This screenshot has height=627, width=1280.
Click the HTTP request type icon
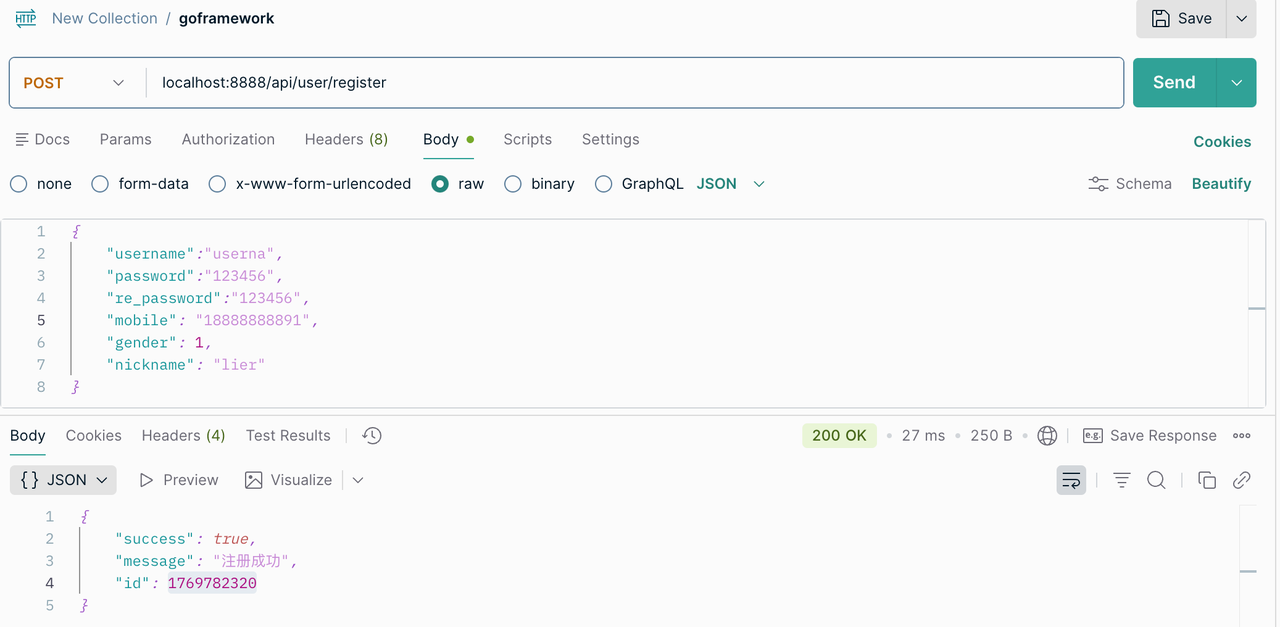point(26,18)
